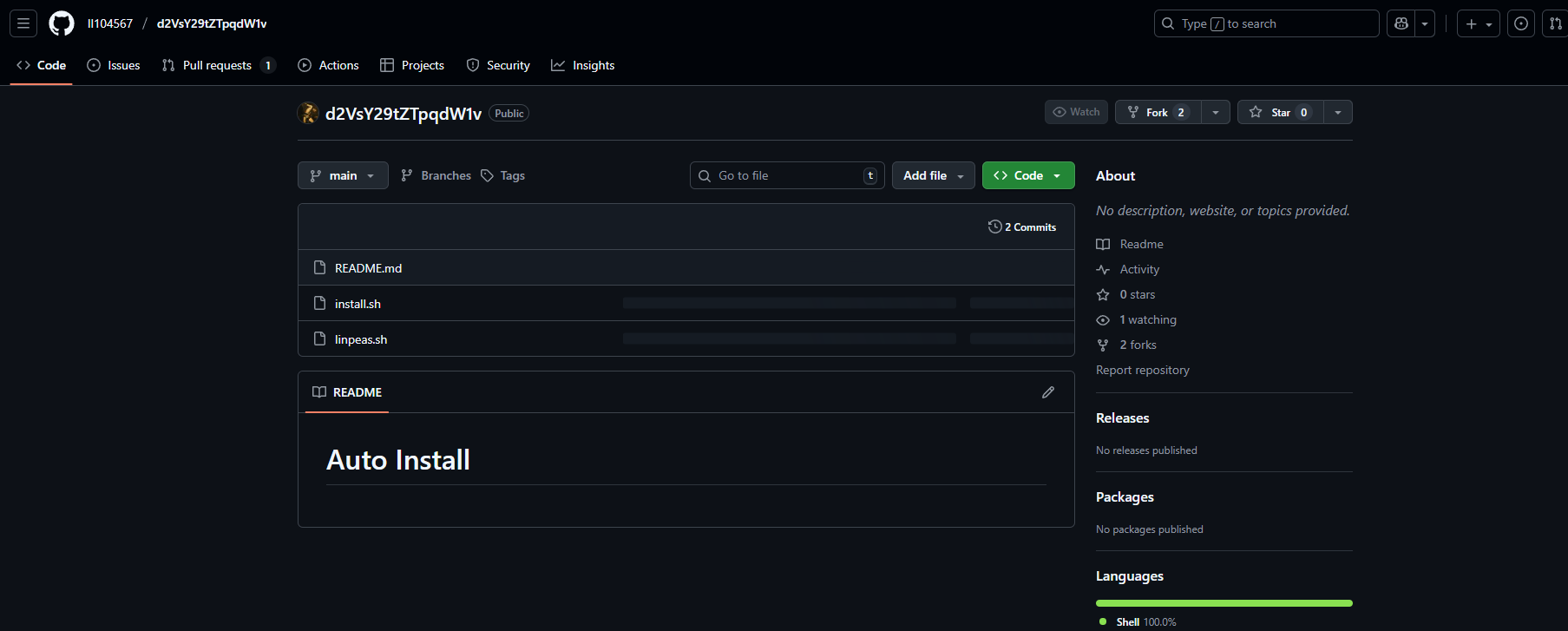The image size is (1568, 631).
Task: Open the Copilot chat icon
Action: point(1401,23)
